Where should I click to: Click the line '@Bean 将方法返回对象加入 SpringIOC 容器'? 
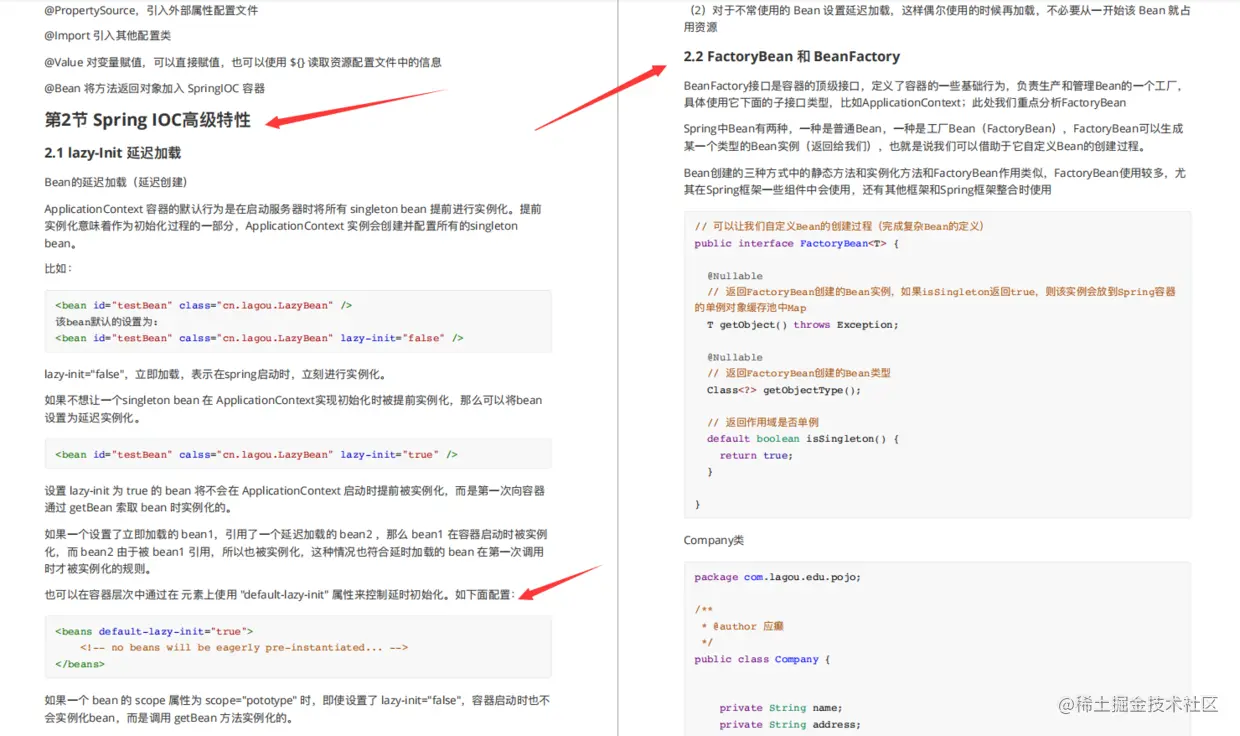coord(155,88)
